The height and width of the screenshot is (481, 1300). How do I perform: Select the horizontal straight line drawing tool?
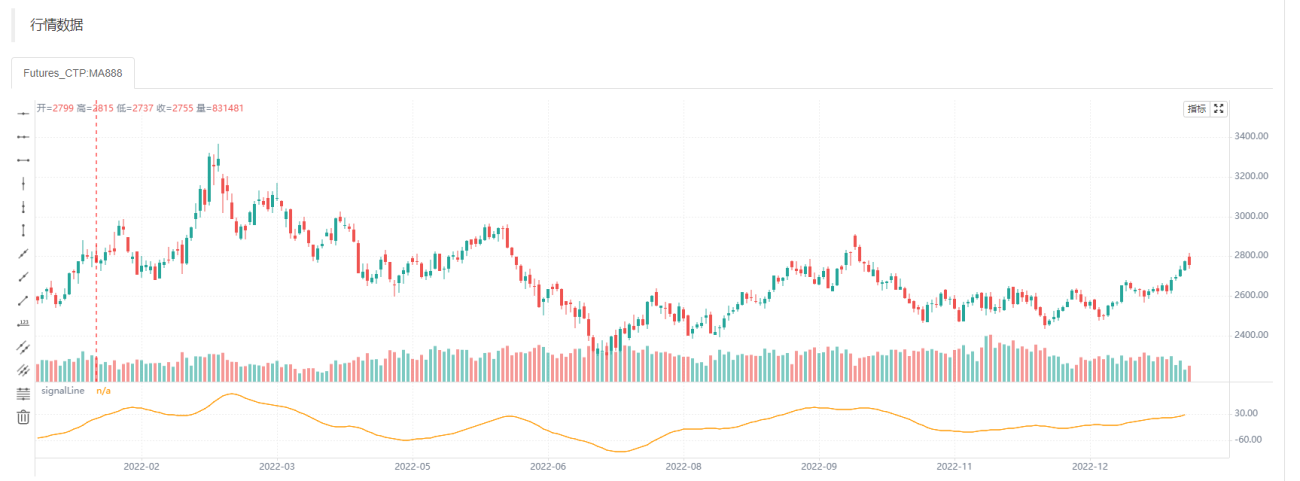(x=24, y=114)
